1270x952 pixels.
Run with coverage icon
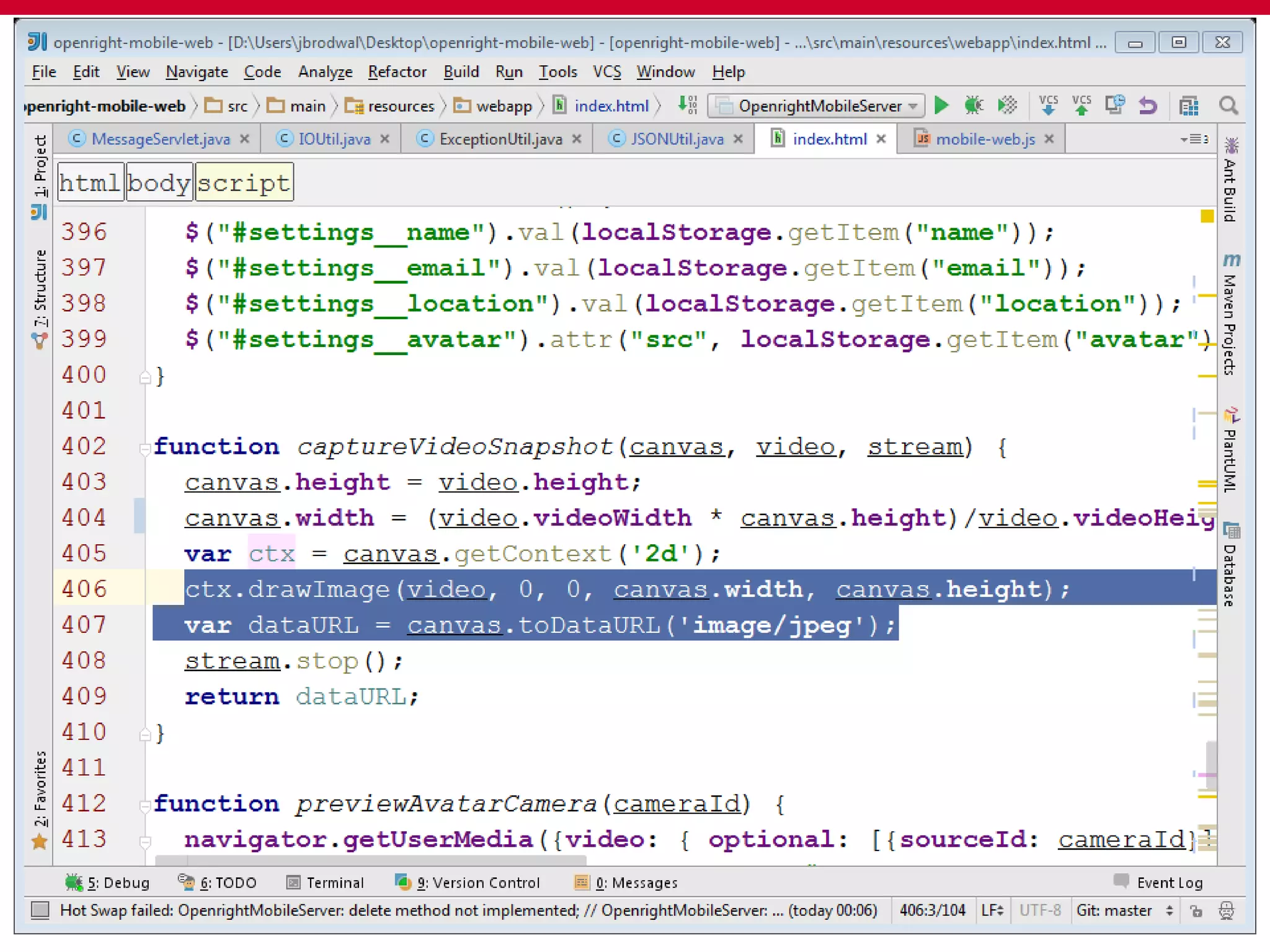pyautogui.click(x=1007, y=105)
